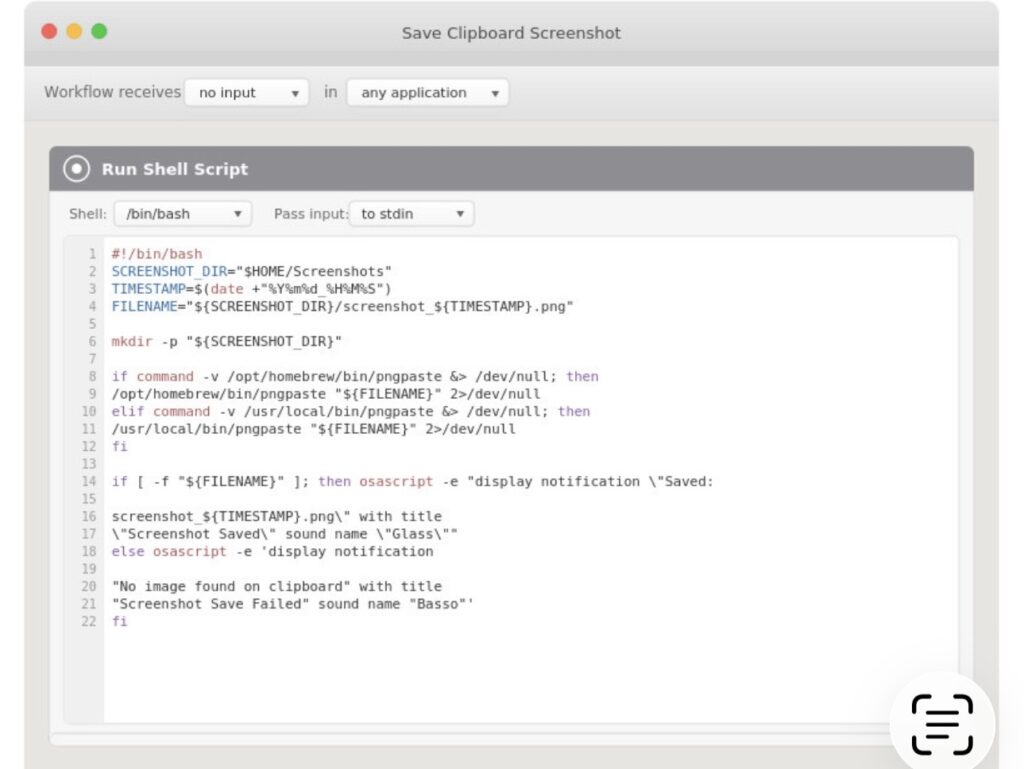Click line number 14 in the gutter

coord(91,481)
